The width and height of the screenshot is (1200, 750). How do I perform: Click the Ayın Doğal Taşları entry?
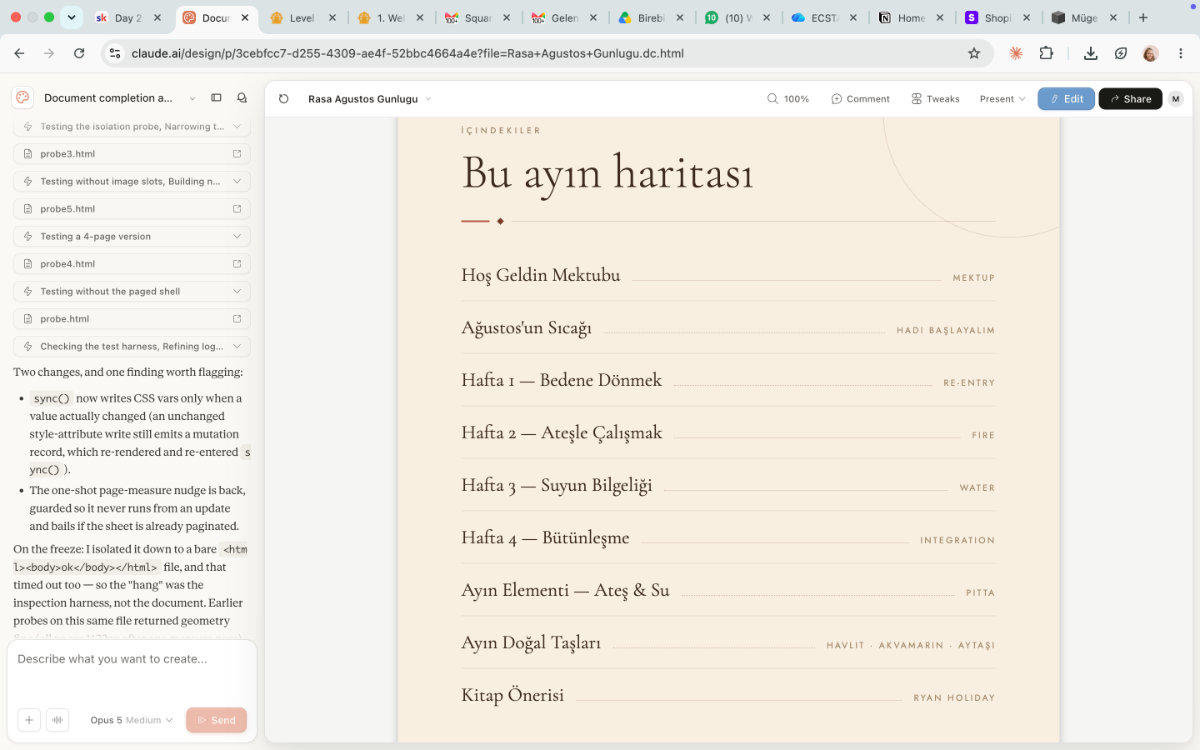(x=531, y=643)
